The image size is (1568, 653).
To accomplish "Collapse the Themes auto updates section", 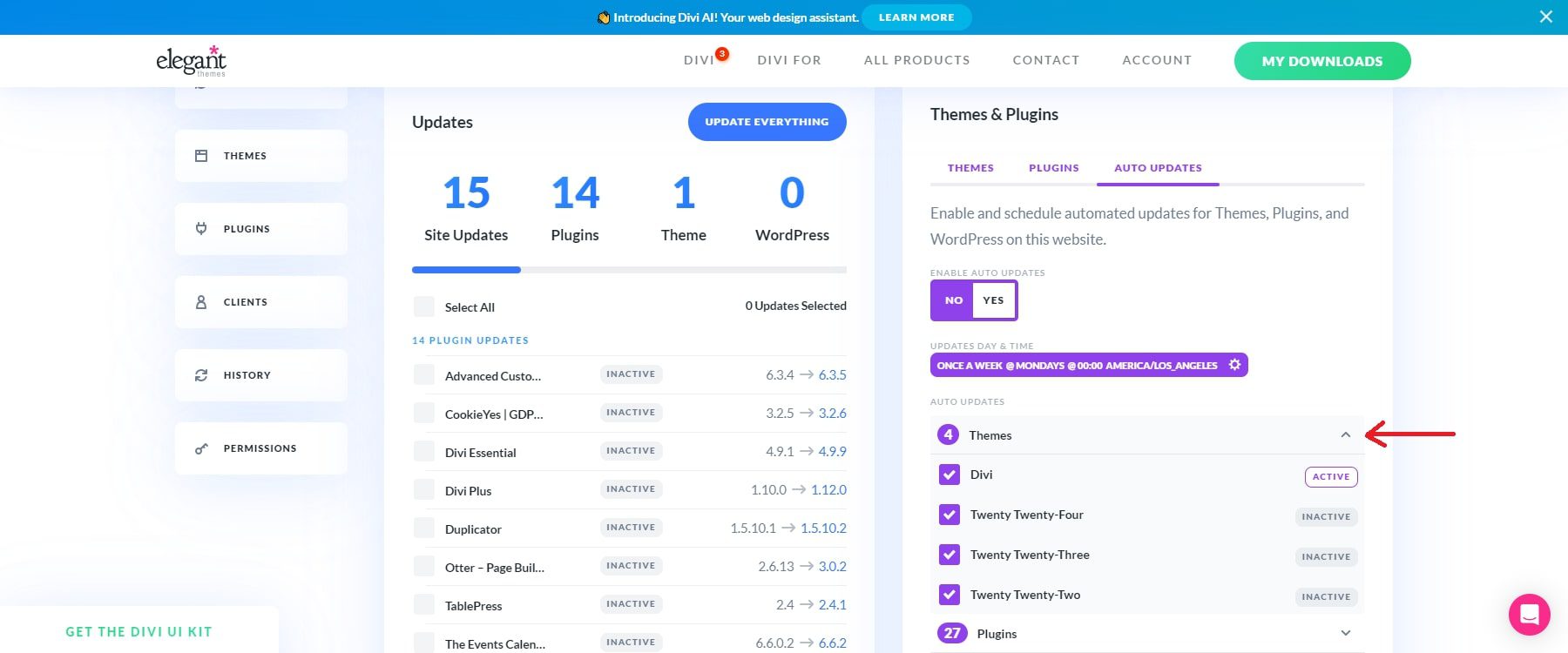I will [x=1345, y=434].
